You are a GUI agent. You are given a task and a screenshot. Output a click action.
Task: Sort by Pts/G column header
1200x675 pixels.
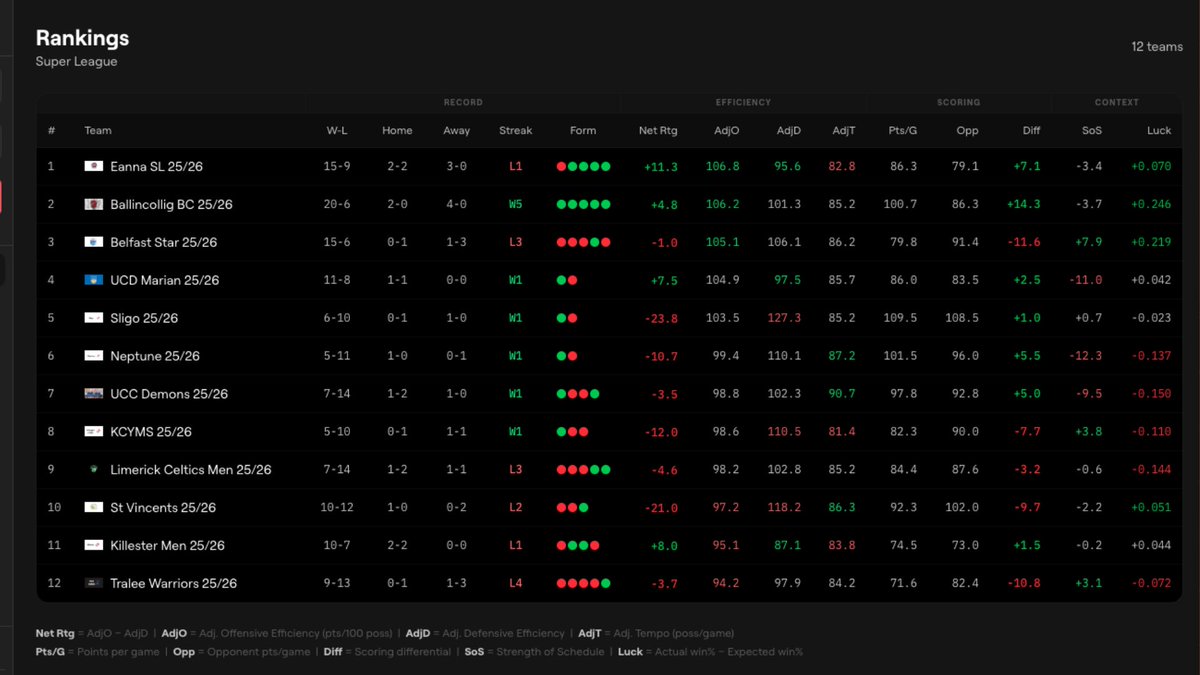point(903,131)
